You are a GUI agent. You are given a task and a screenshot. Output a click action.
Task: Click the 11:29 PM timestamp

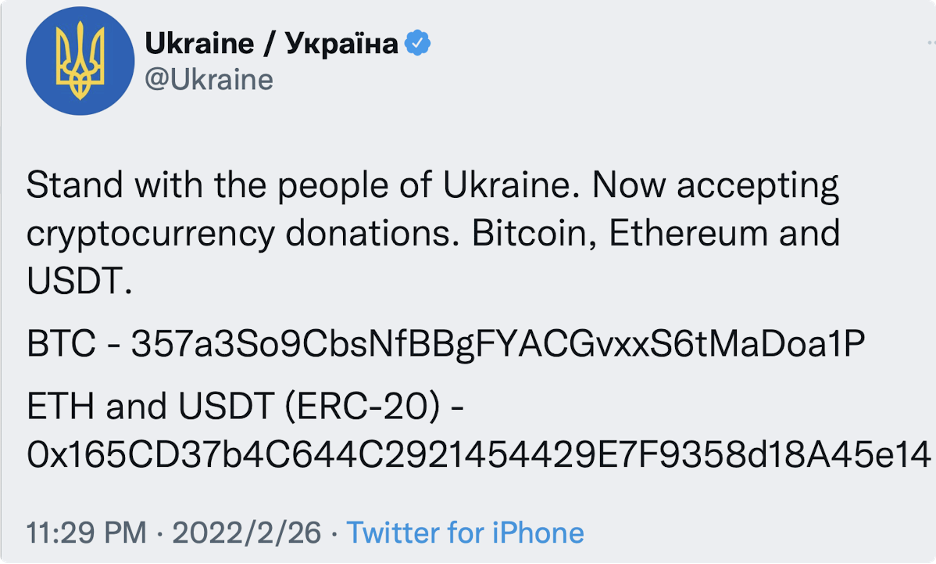(x=87, y=532)
